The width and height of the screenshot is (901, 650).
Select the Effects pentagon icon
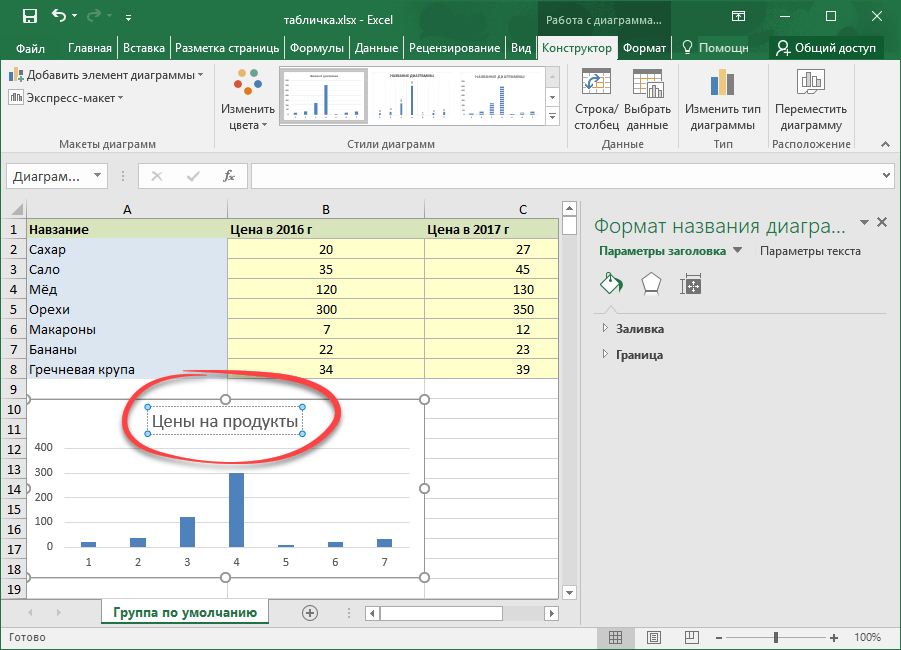tap(650, 283)
